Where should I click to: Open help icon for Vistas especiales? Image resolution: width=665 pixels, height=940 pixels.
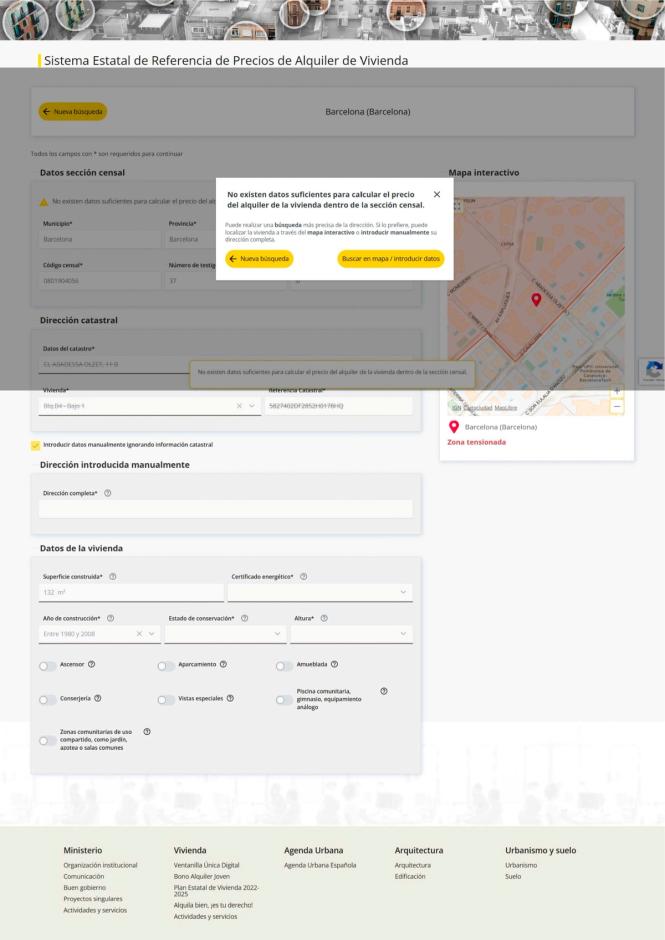pos(230,698)
